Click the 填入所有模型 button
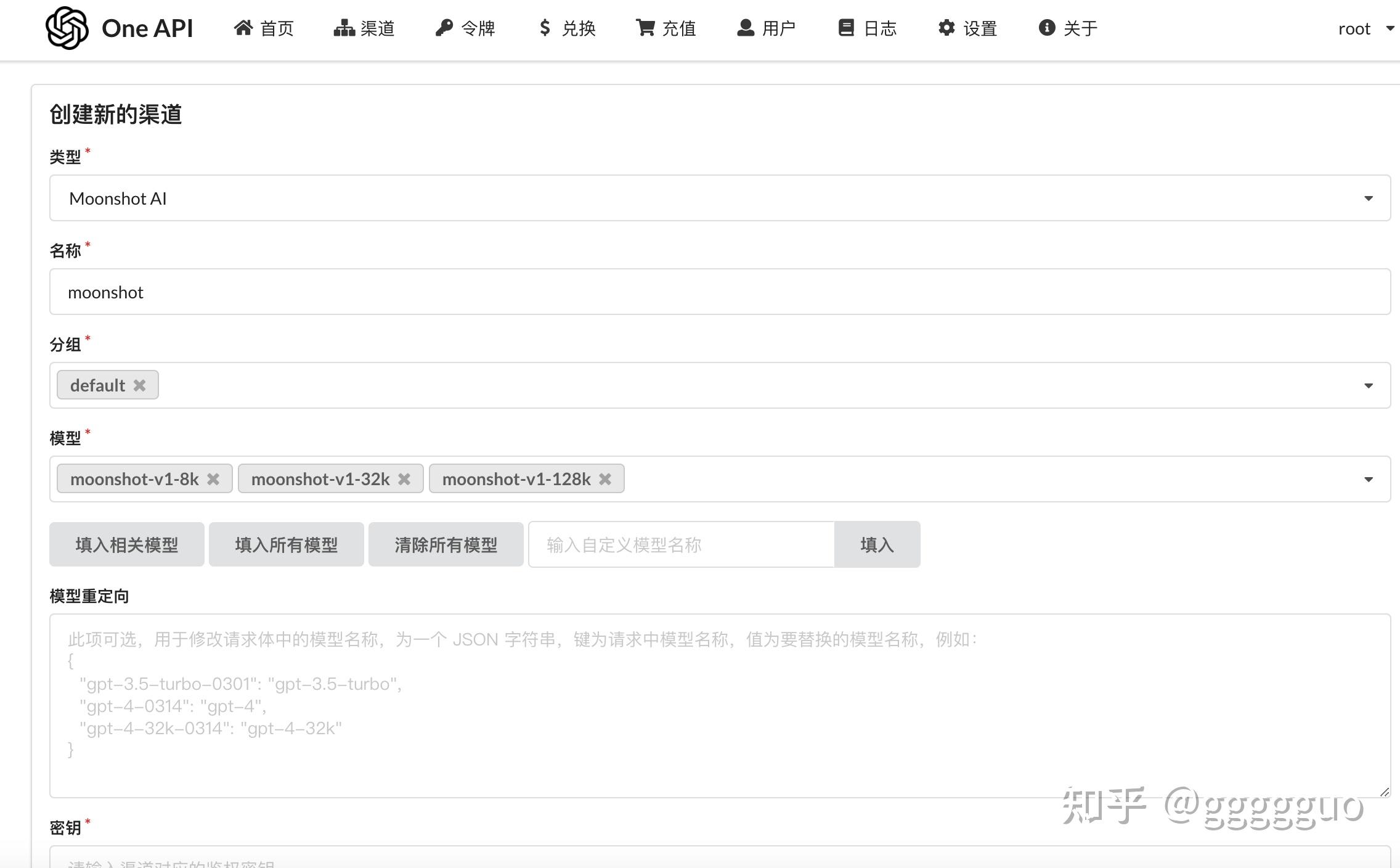This screenshot has width=1400, height=868. [x=287, y=544]
